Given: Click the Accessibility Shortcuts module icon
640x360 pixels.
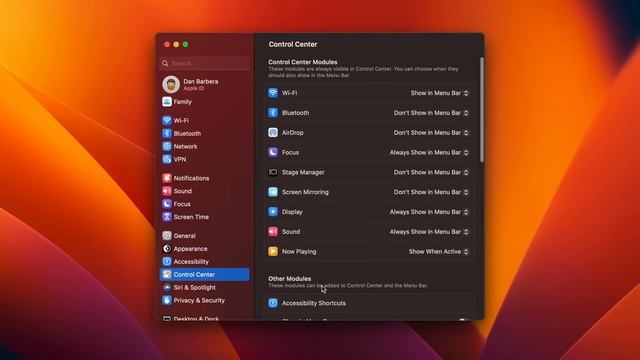Looking at the screenshot, I should click(x=273, y=303).
